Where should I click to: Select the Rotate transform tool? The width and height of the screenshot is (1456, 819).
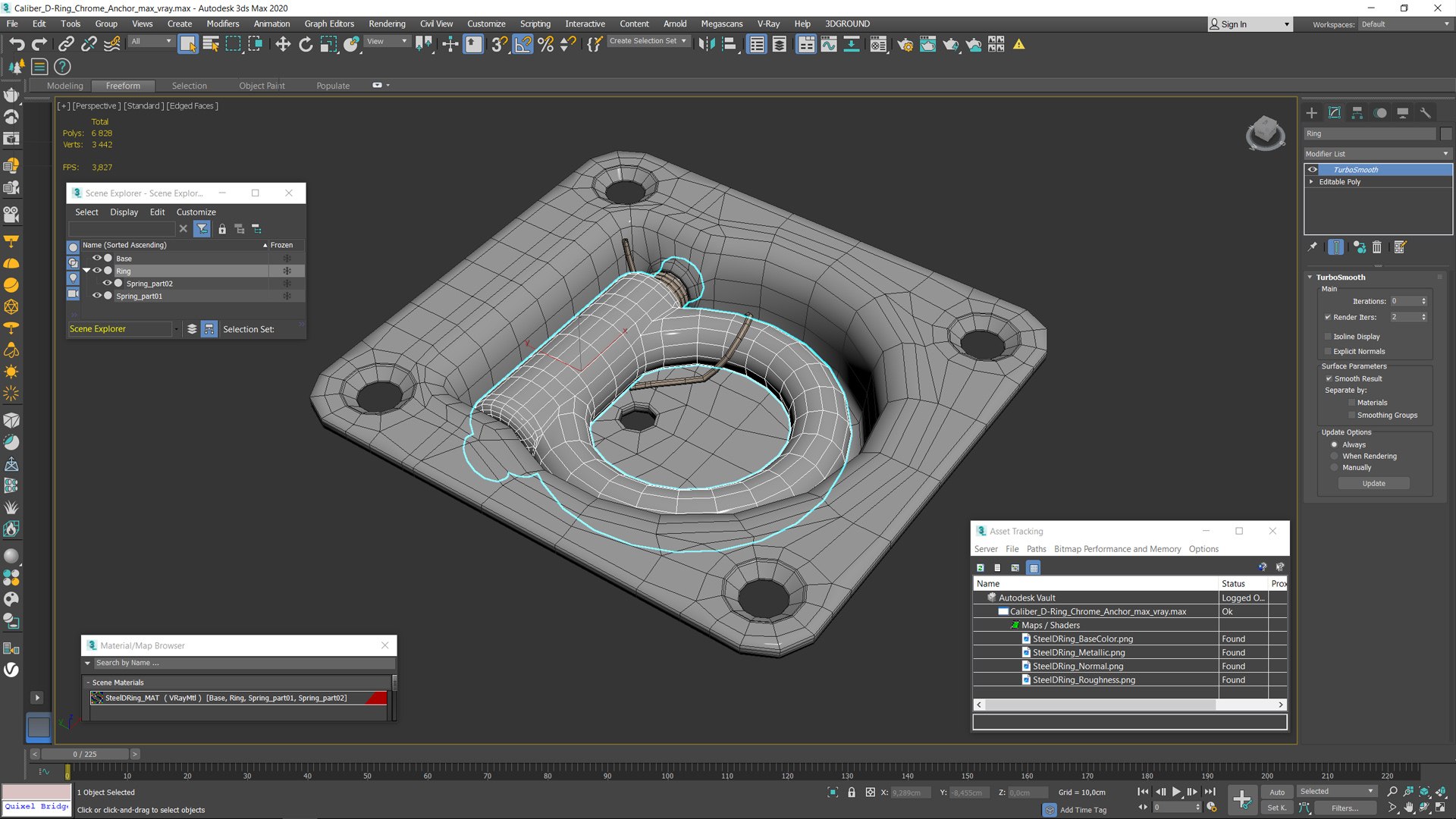point(305,44)
